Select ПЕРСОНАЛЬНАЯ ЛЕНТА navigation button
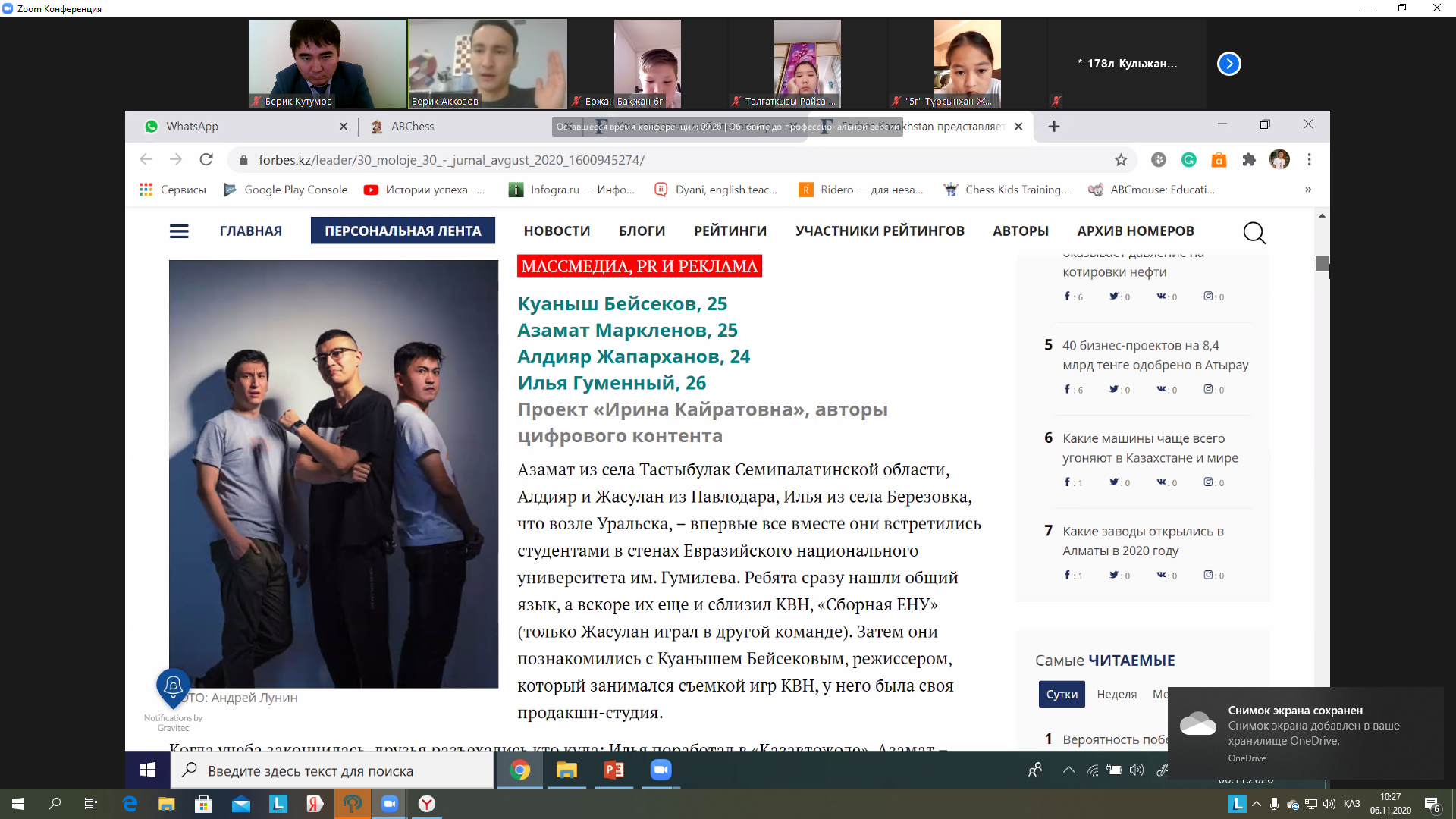 point(403,231)
